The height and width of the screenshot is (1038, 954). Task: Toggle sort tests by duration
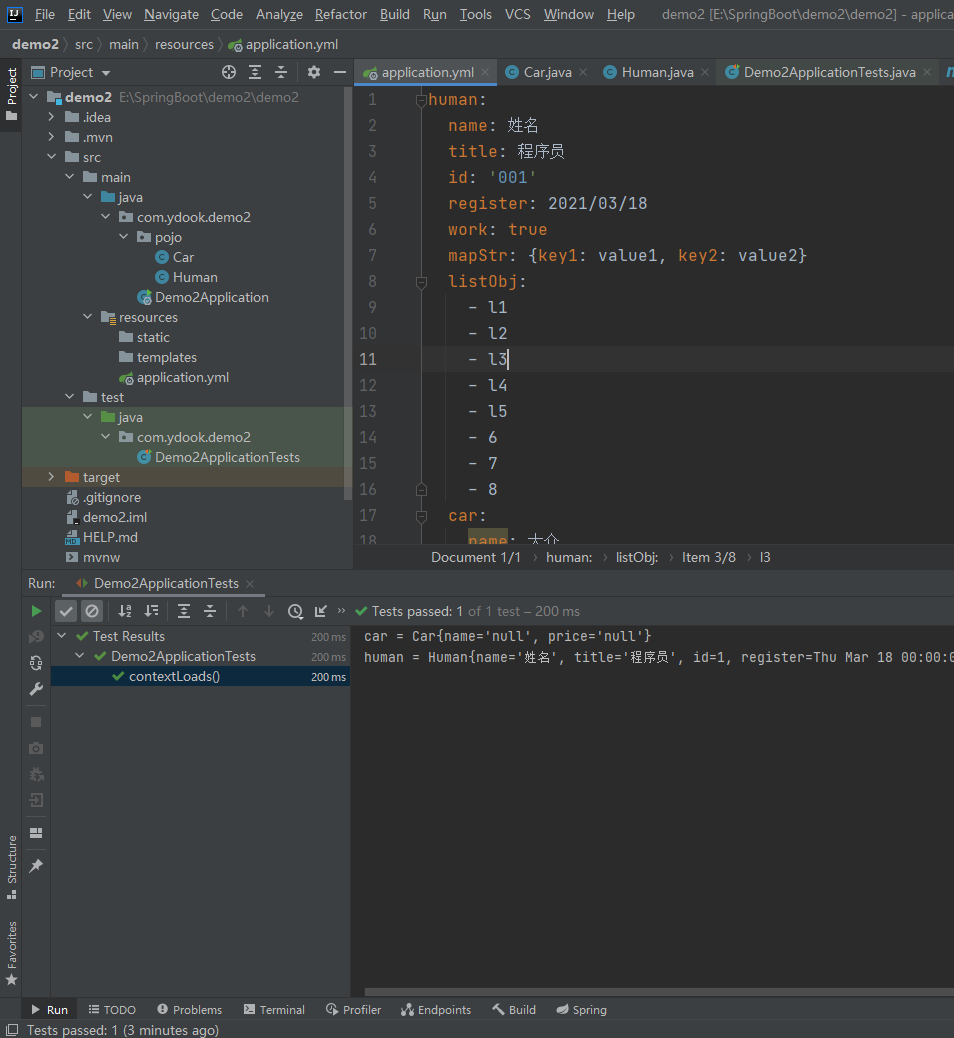[x=152, y=611]
